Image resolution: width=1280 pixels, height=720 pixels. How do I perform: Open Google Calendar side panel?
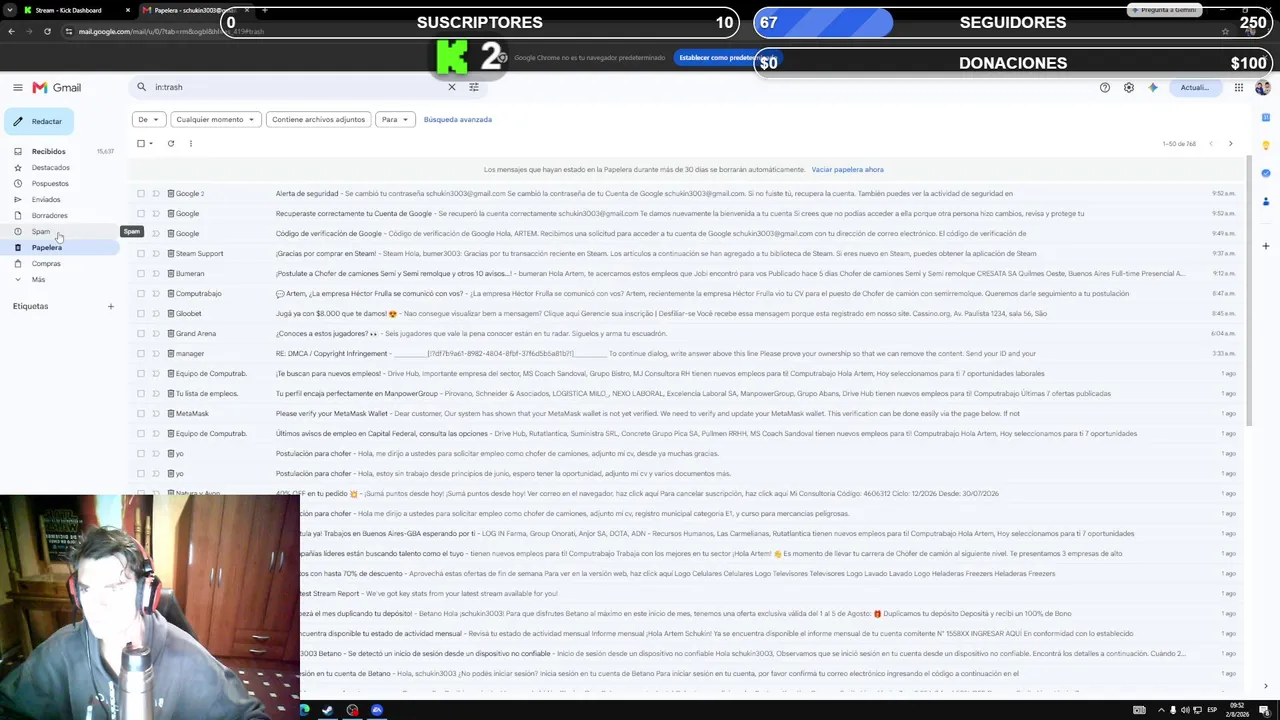tap(1266, 117)
